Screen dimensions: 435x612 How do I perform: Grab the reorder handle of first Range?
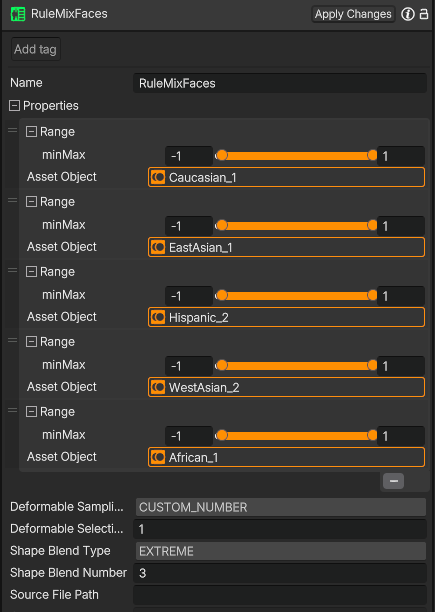[x=12, y=130]
